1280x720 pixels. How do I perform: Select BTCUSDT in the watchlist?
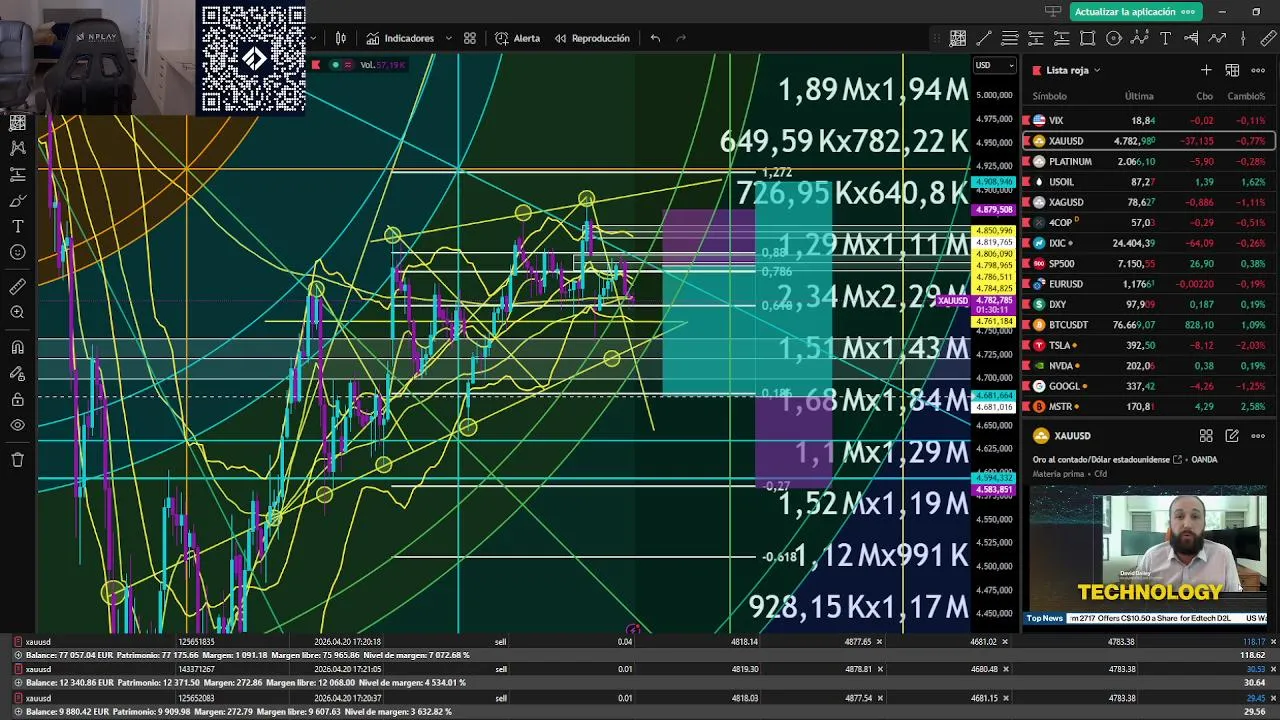click(x=1149, y=325)
